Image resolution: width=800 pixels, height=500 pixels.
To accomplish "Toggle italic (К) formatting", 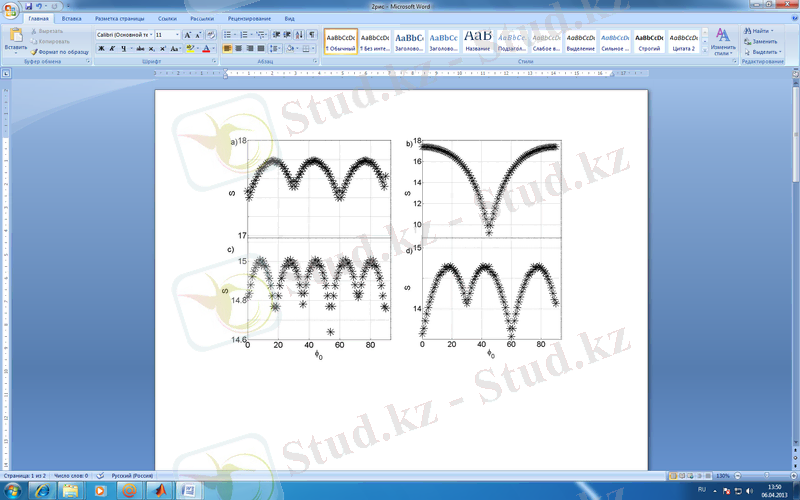I will [x=112, y=48].
